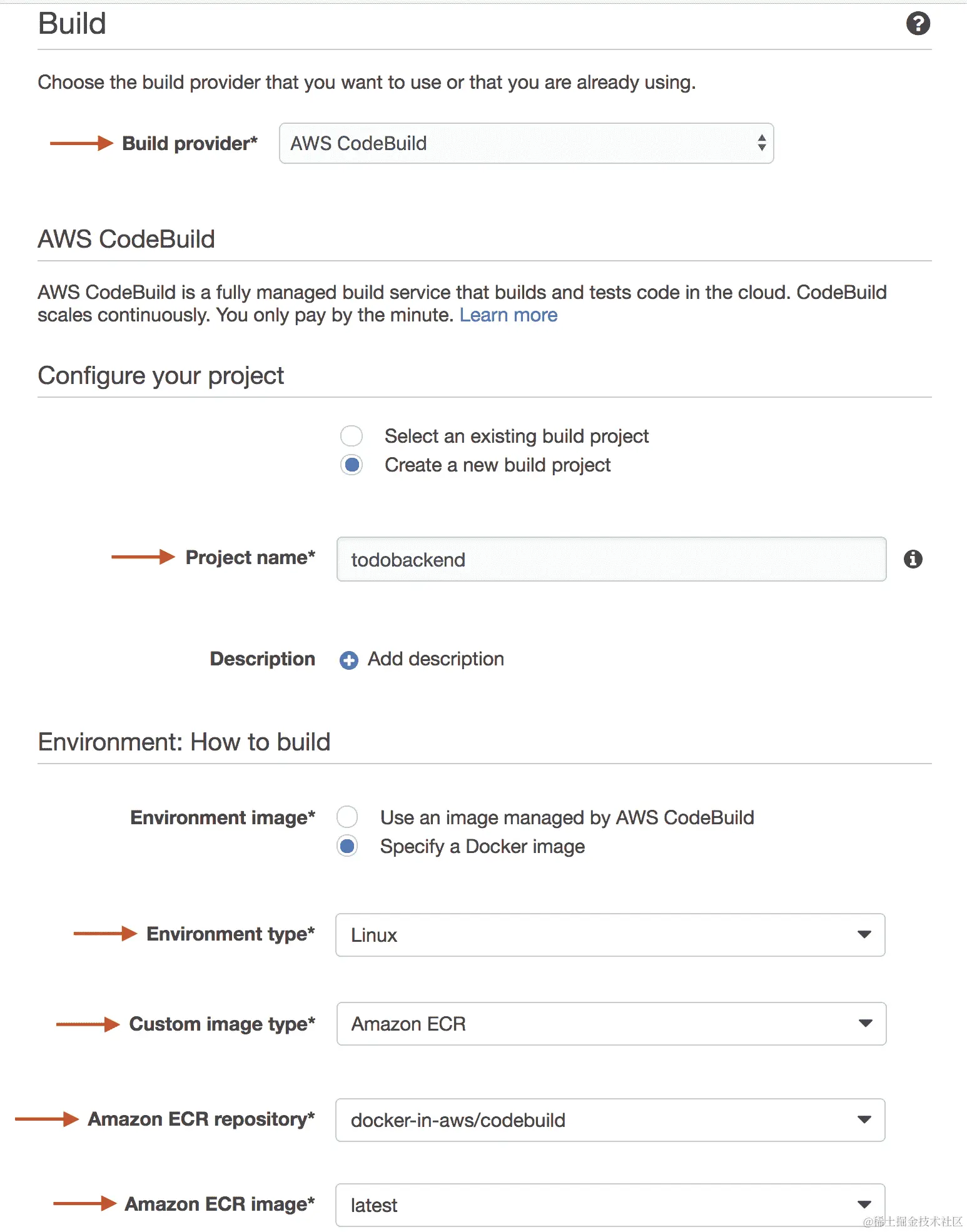Click the Learn more link
Screen dimensions: 967x1232
tap(508, 315)
